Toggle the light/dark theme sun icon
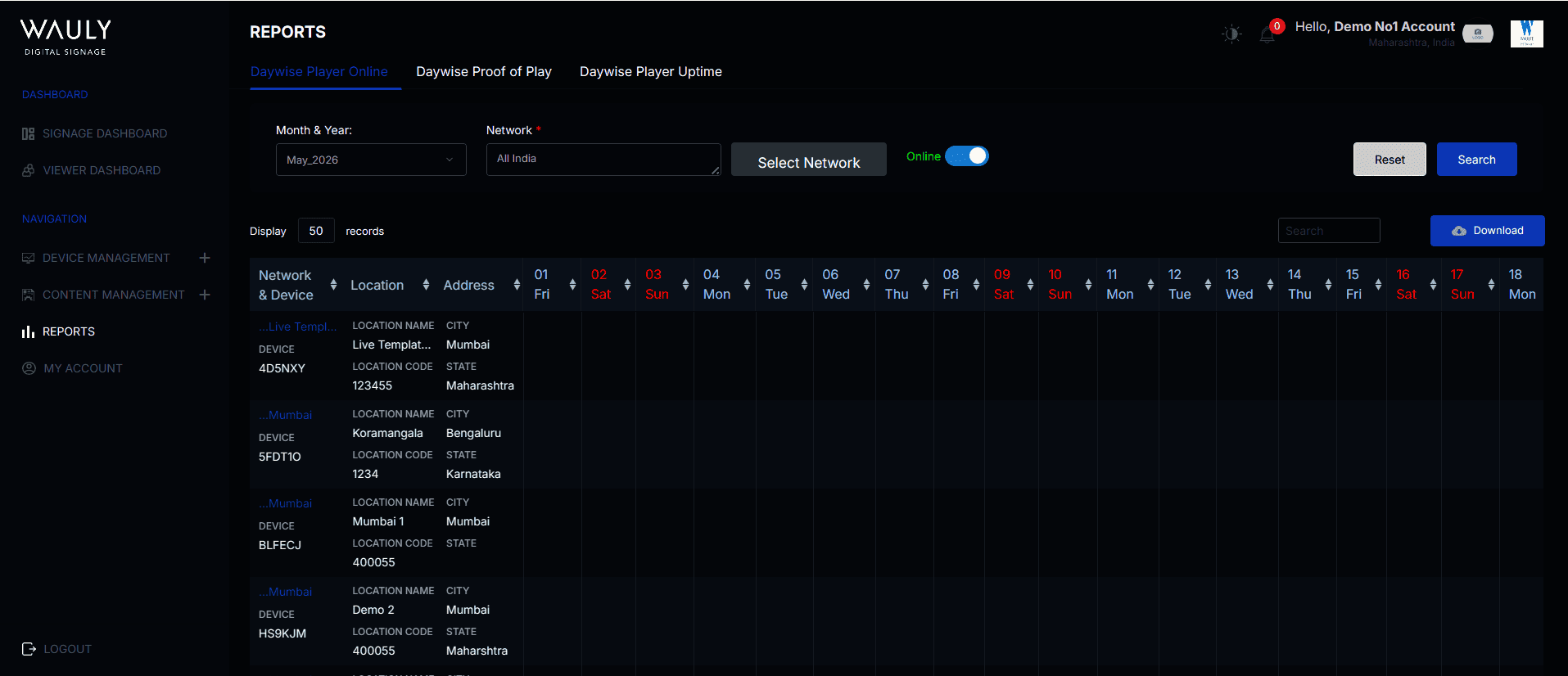 point(1231,34)
